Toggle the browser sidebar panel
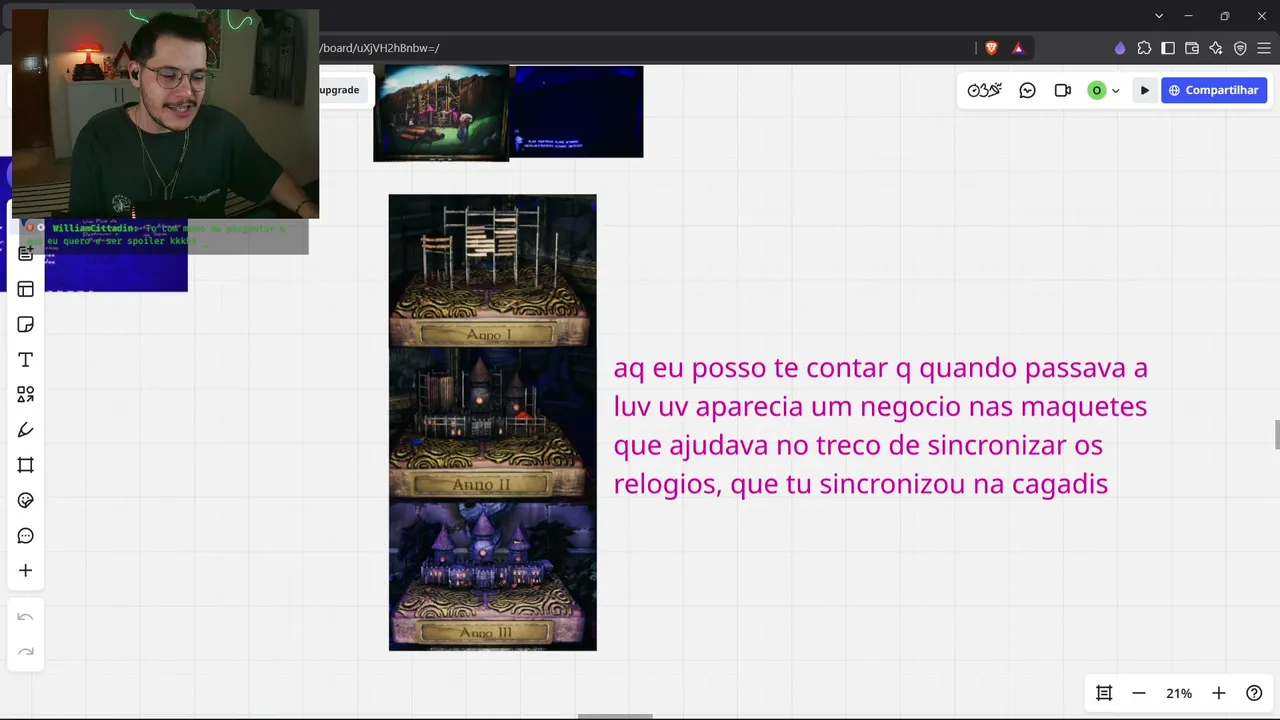The image size is (1280, 720). (x=1168, y=48)
